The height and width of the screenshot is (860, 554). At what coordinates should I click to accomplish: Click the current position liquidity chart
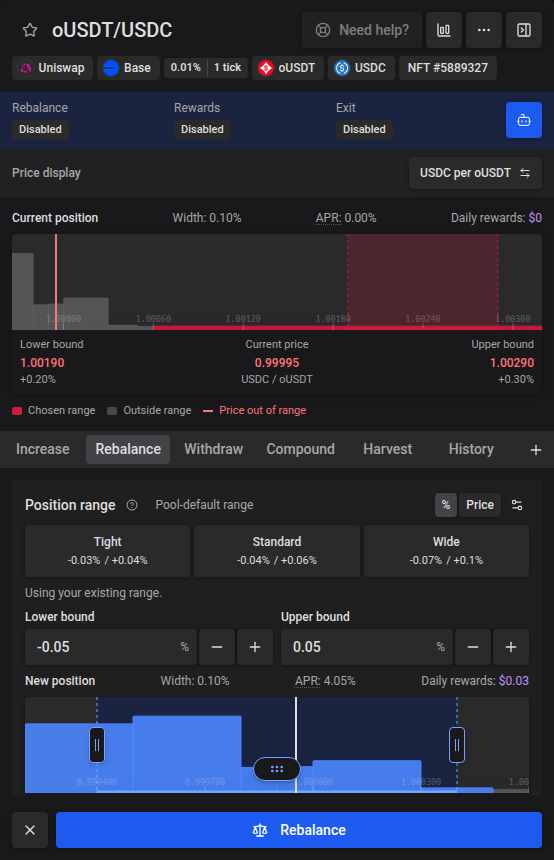(x=277, y=282)
